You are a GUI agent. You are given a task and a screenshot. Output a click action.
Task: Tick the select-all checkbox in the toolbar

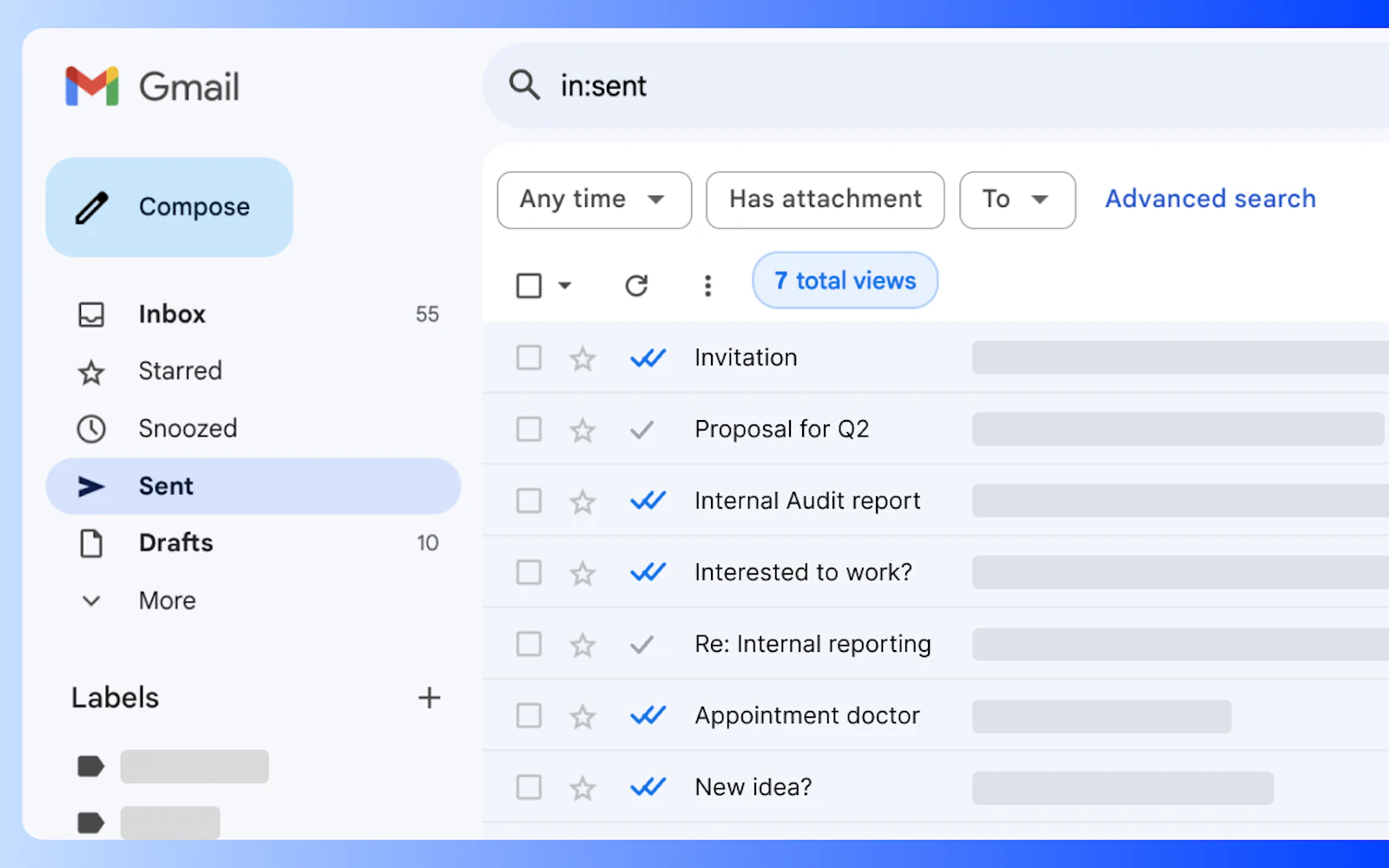coord(529,286)
